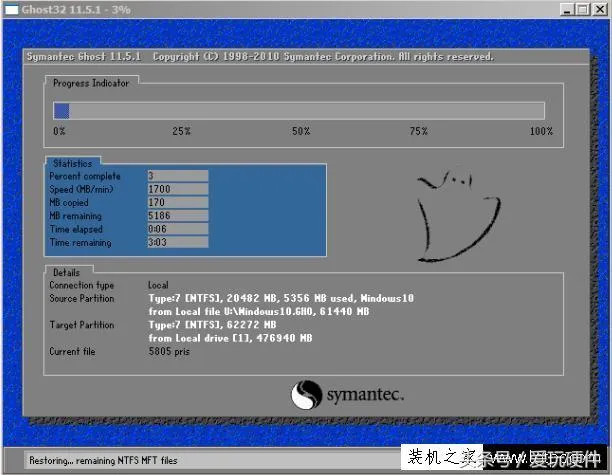The image size is (612, 475).
Task: Click the Time elapsed value '0:06'
Action: (178, 229)
